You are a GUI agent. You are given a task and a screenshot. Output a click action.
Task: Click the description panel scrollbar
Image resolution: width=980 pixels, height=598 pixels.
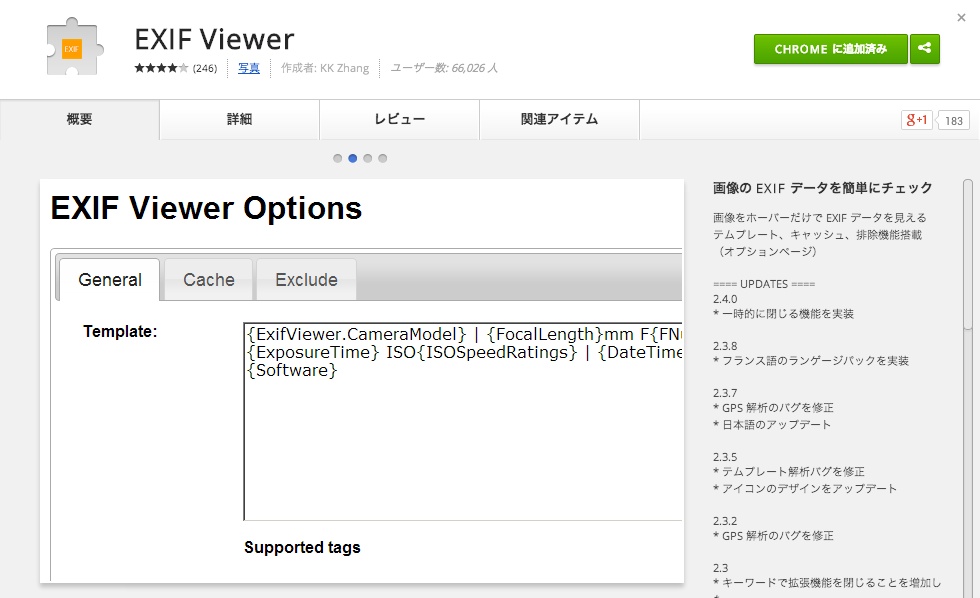click(968, 254)
